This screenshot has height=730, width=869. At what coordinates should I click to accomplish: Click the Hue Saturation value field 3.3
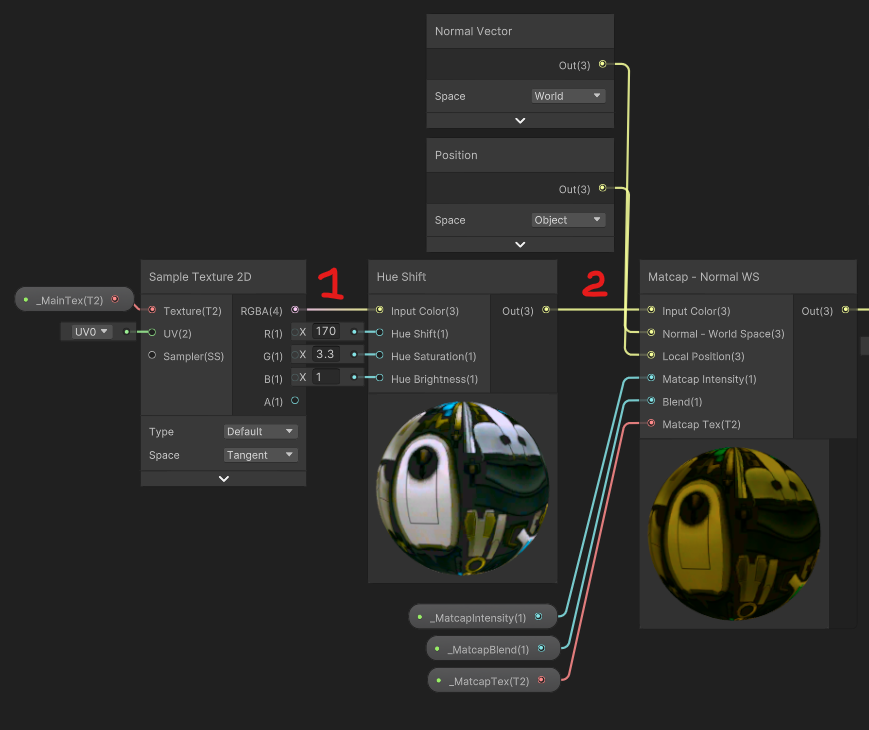[326, 354]
